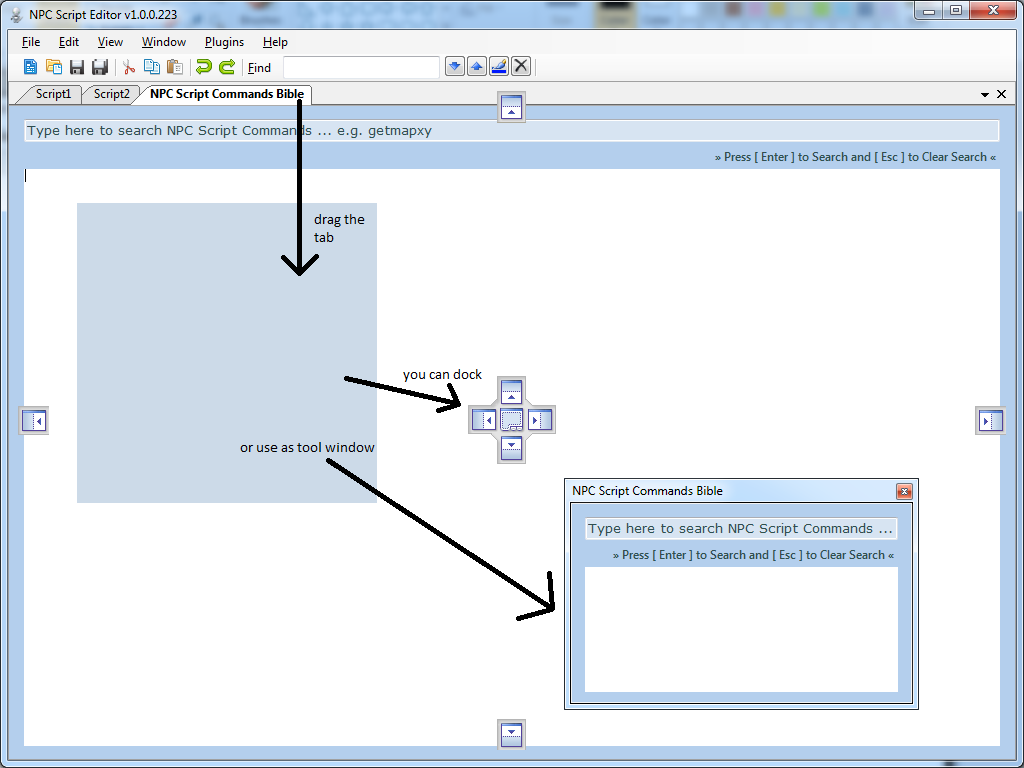This screenshot has height=768, width=1024.
Task: Switch to the Script2 tab
Action: 111,94
